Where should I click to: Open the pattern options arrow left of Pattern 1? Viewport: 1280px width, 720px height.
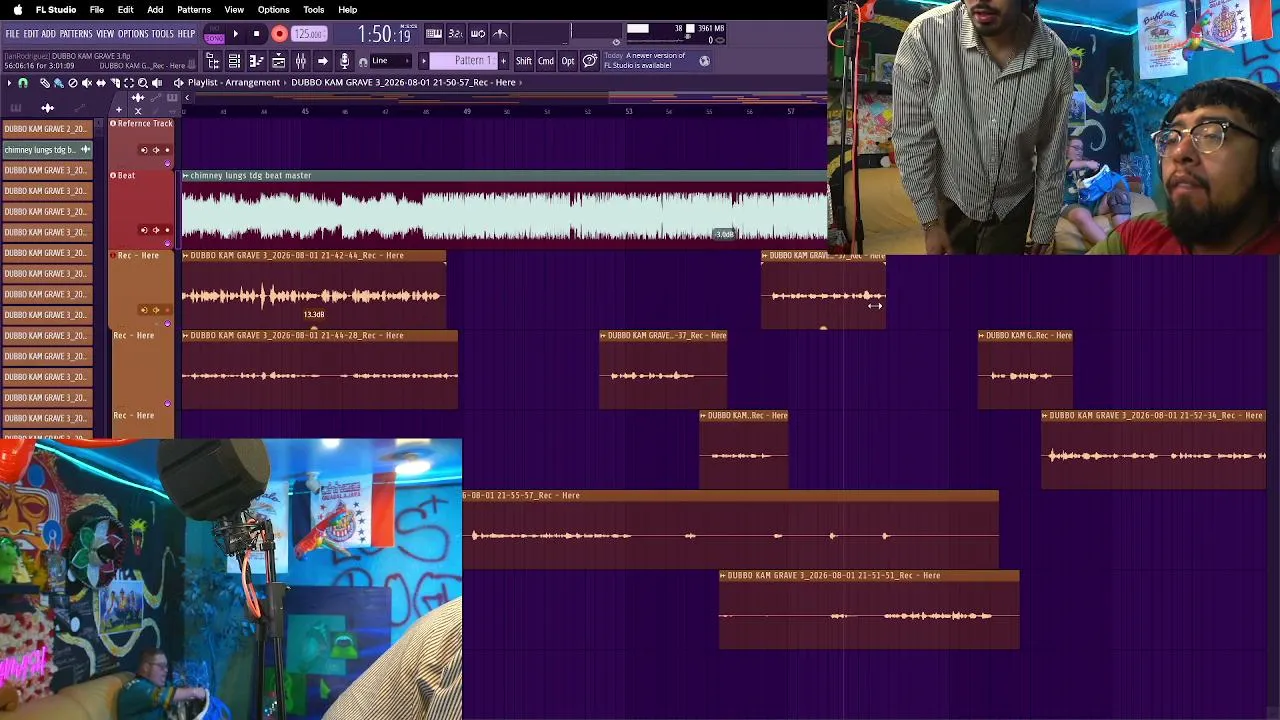coord(423,61)
